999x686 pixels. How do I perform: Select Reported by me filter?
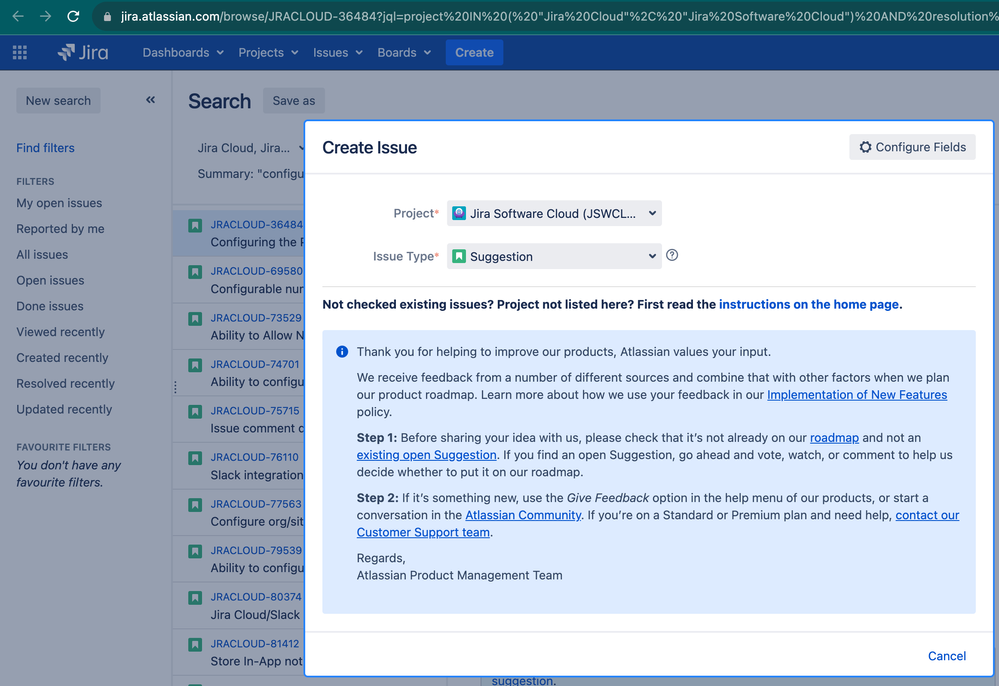click(60, 229)
